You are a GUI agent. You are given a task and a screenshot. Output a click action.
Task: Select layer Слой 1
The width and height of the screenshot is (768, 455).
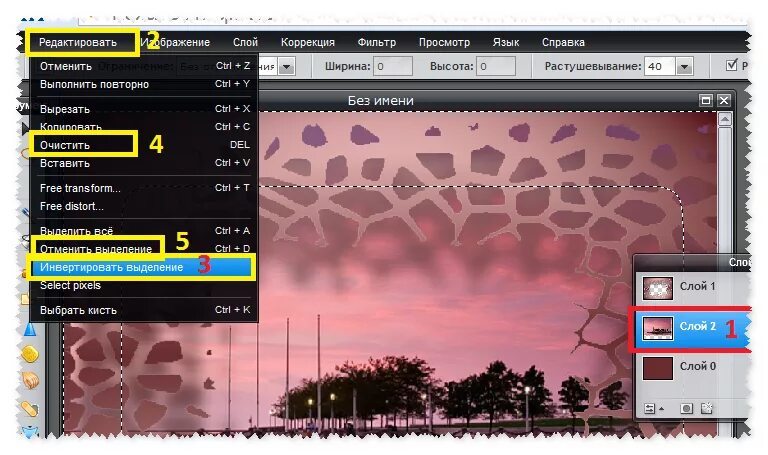click(x=692, y=287)
